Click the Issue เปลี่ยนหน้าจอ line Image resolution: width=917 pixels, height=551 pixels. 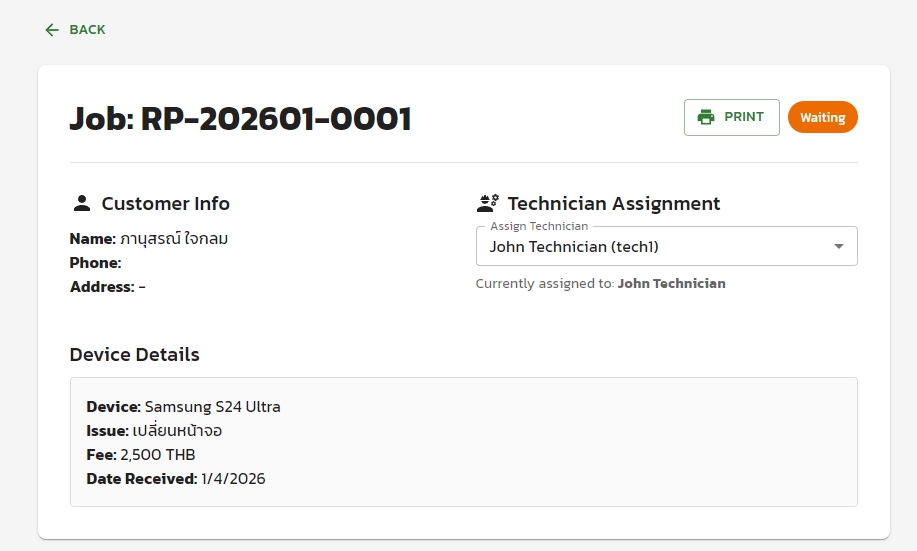click(154, 431)
